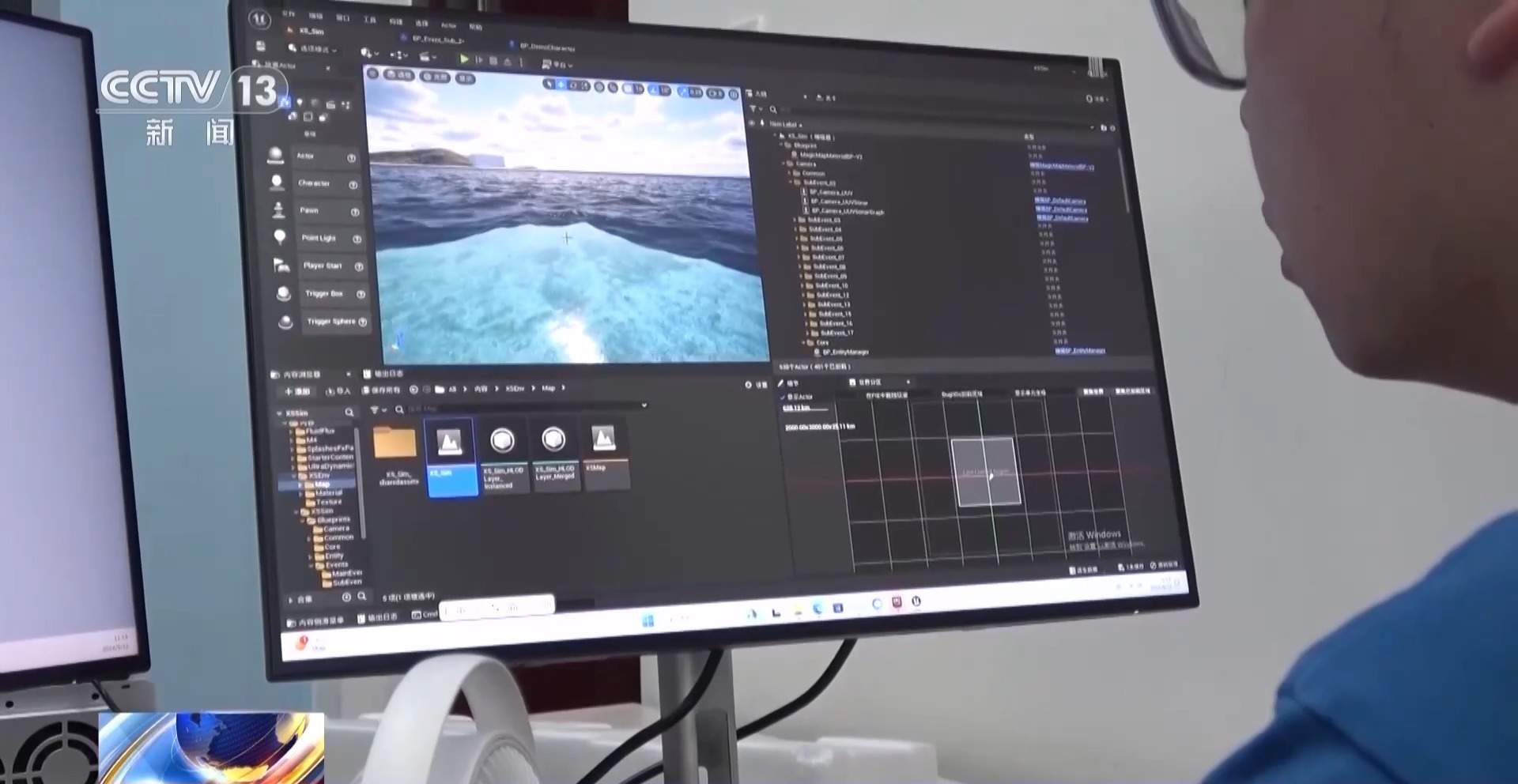Click search icon in the Outliner

click(772, 110)
